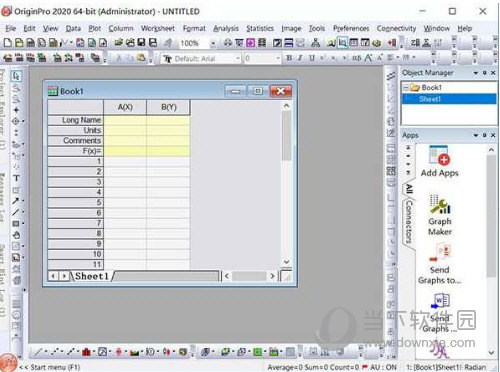Select the Line drawing tool
The width and height of the screenshot is (500, 372).
(x=16, y=212)
